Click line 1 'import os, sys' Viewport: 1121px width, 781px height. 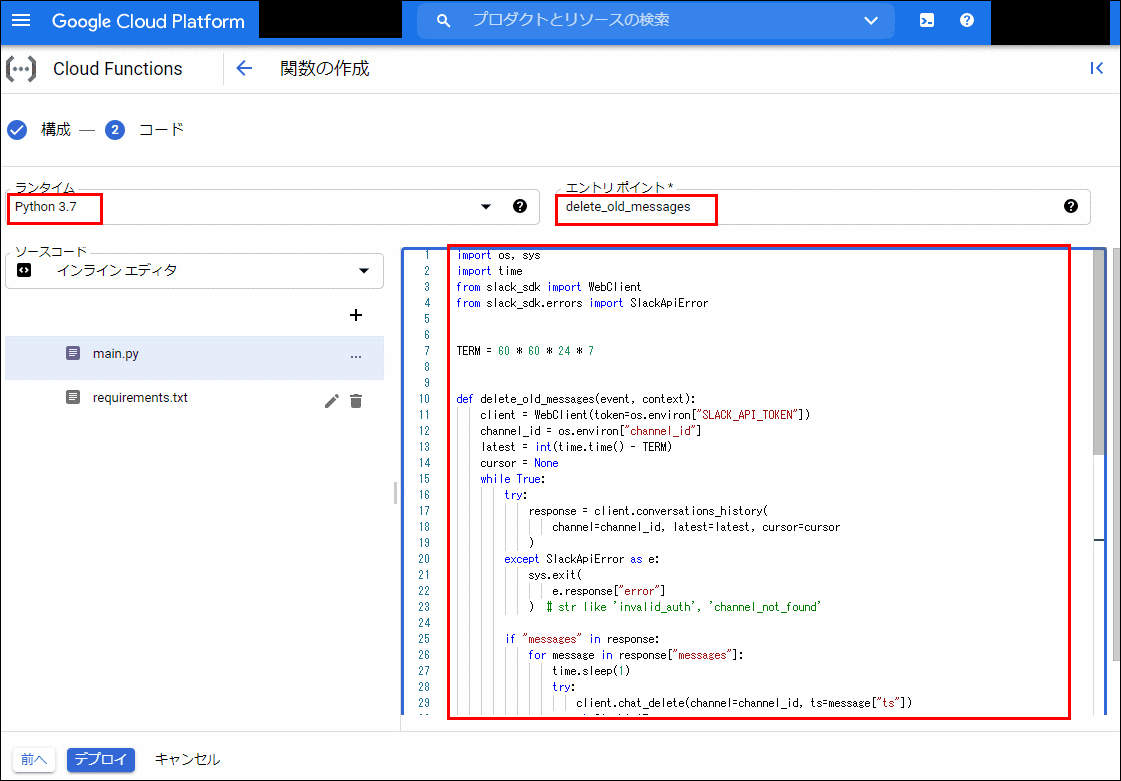(x=498, y=255)
